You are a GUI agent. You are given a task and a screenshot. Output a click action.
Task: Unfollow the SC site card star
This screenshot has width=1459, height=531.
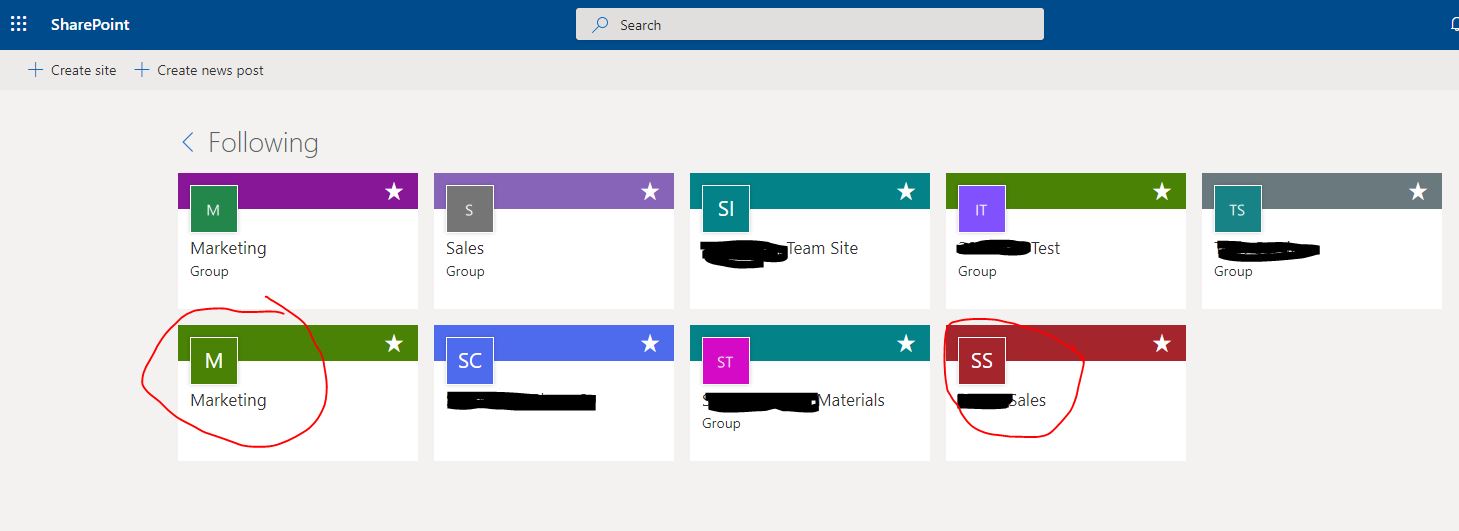pyautogui.click(x=650, y=343)
